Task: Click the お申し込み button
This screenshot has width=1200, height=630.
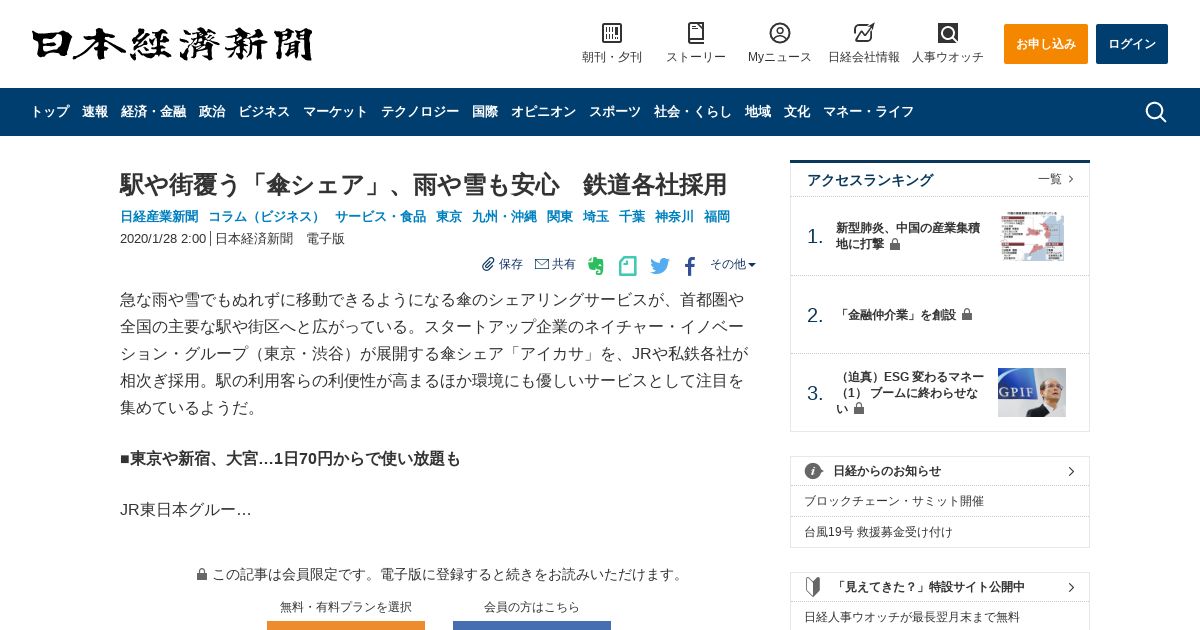Action: (1046, 44)
